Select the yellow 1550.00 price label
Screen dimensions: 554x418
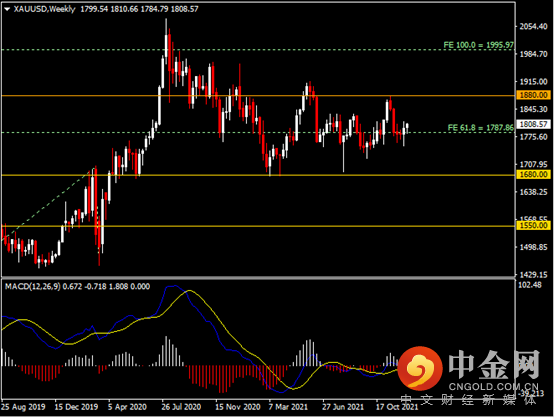534,225
